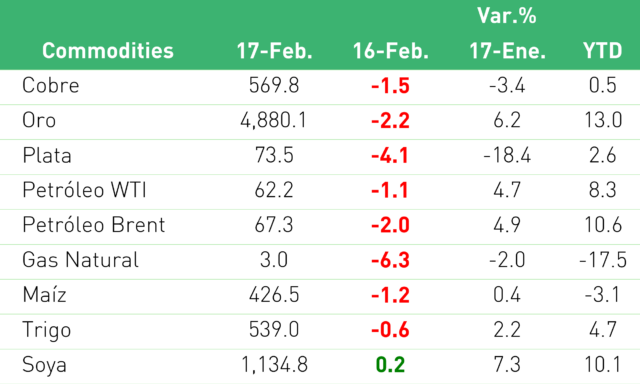Click the Trigo row label
This screenshot has width=640, height=384.
(x=47, y=330)
